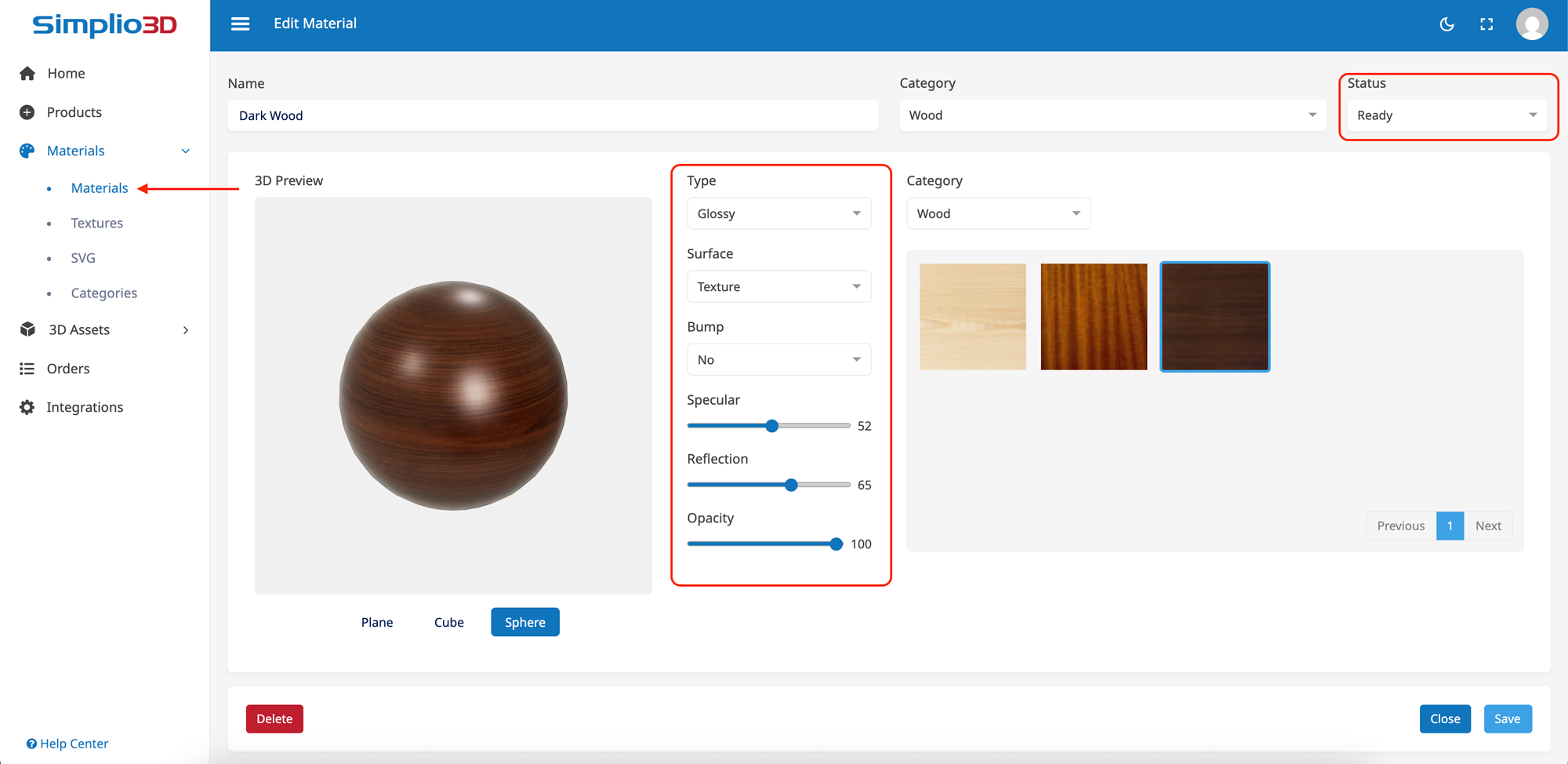Screen dimensions: 1568x764
Task: Click the Materials palette icon
Action: point(27,150)
